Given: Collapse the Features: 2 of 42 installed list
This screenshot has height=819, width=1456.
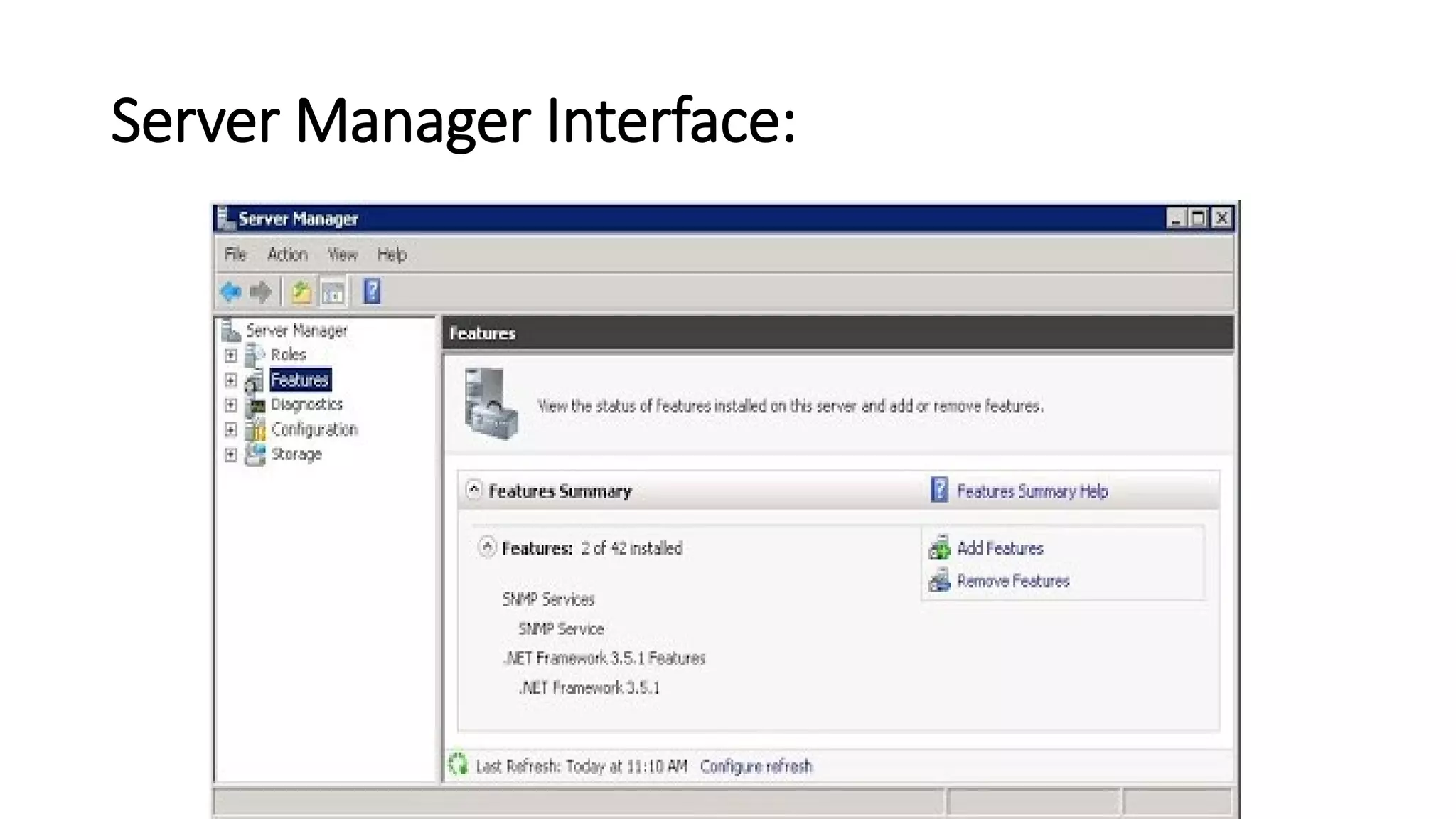Looking at the screenshot, I should click(487, 547).
